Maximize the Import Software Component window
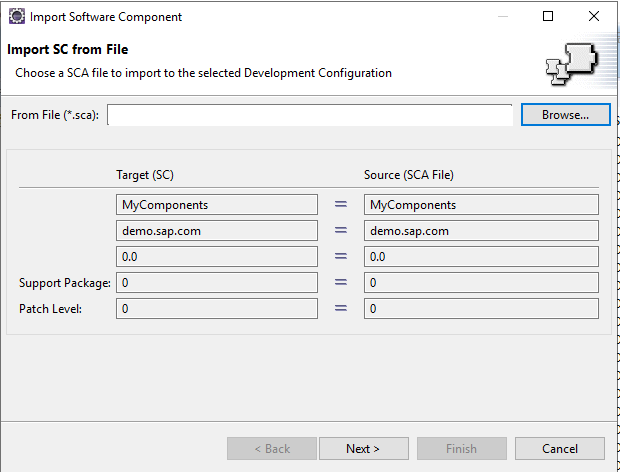The width and height of the screenshot is (620, 472). pyautogui.click(x=548, y=16)
